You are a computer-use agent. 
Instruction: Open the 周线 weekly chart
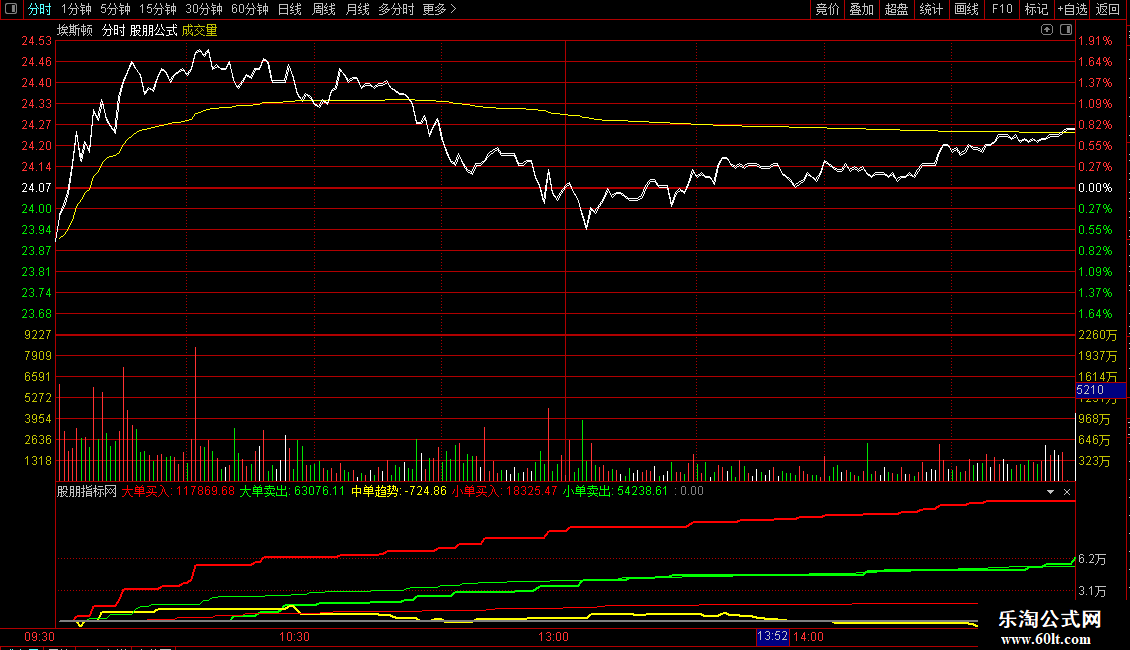tap(324, 9)
